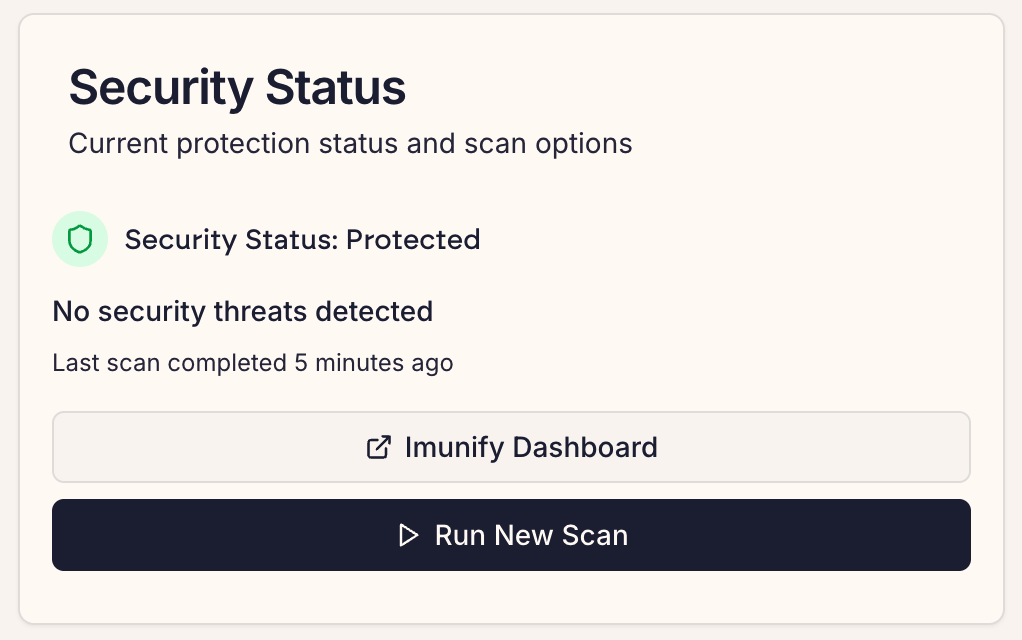Click the Imunify Dashboard button text
Image resolution: width=1022 pixels, height=640 pixels.
coord(531,448)
